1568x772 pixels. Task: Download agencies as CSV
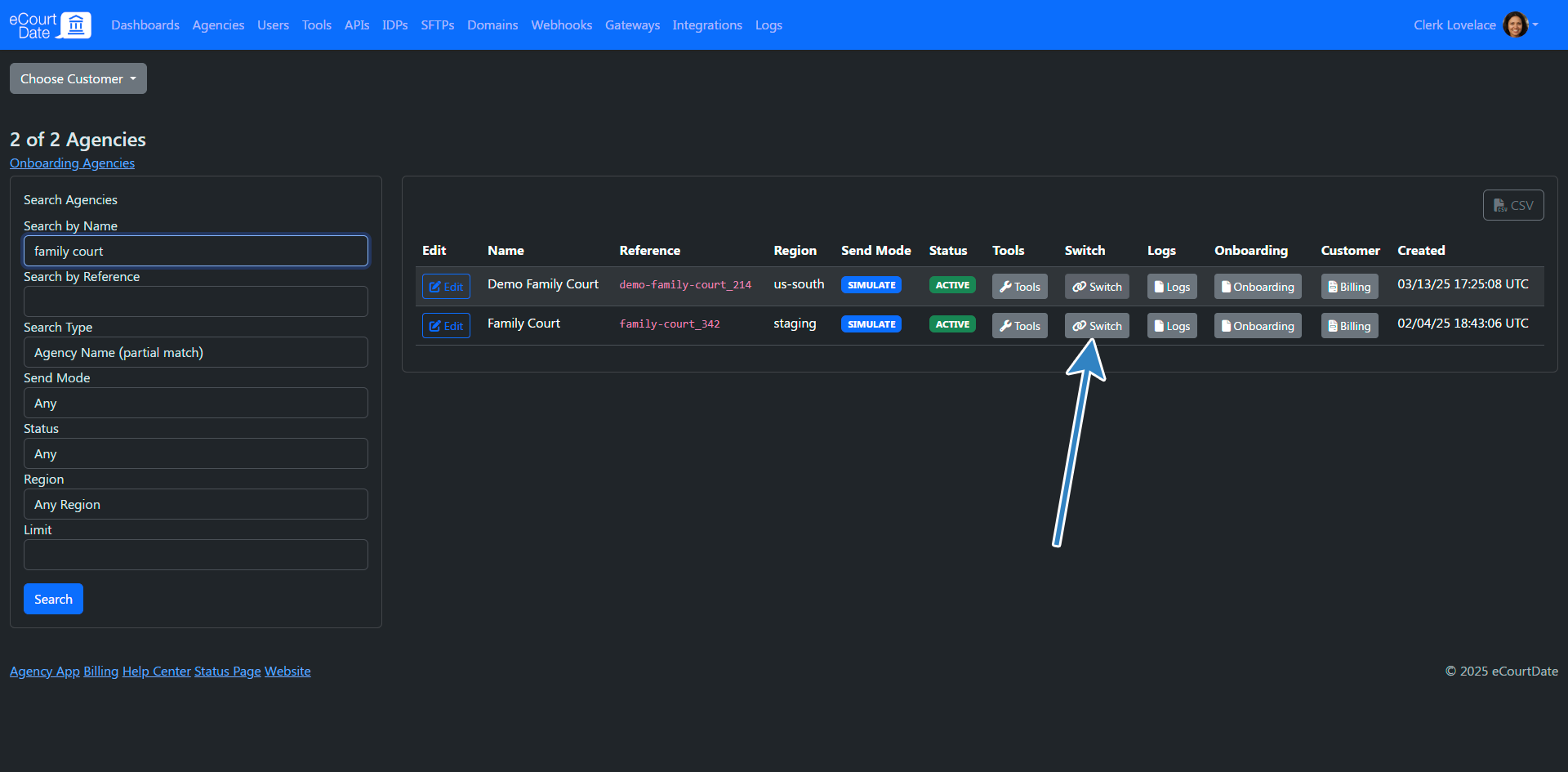[x=1513, y=205]
